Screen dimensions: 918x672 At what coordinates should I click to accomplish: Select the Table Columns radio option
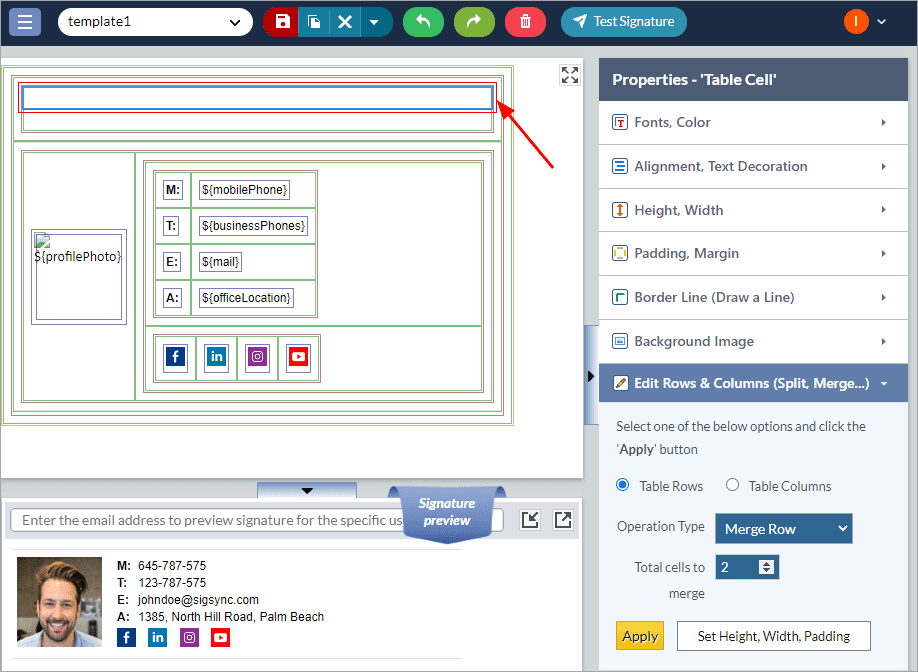733,485
